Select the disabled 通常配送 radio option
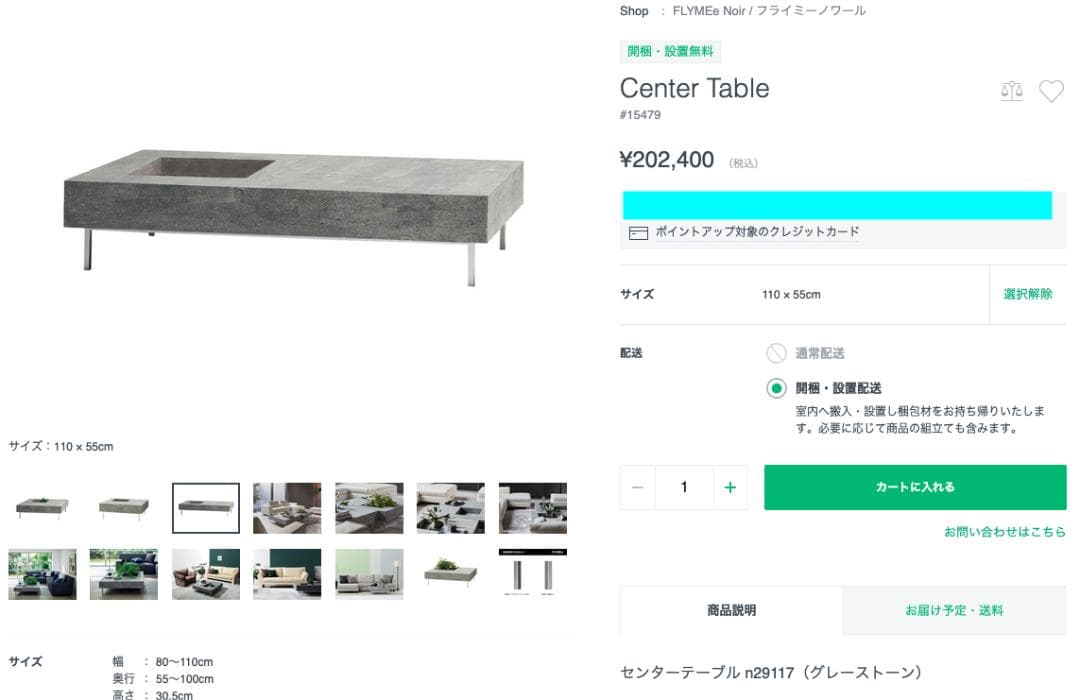1080x700 pixels. click(x=776, y=353)
